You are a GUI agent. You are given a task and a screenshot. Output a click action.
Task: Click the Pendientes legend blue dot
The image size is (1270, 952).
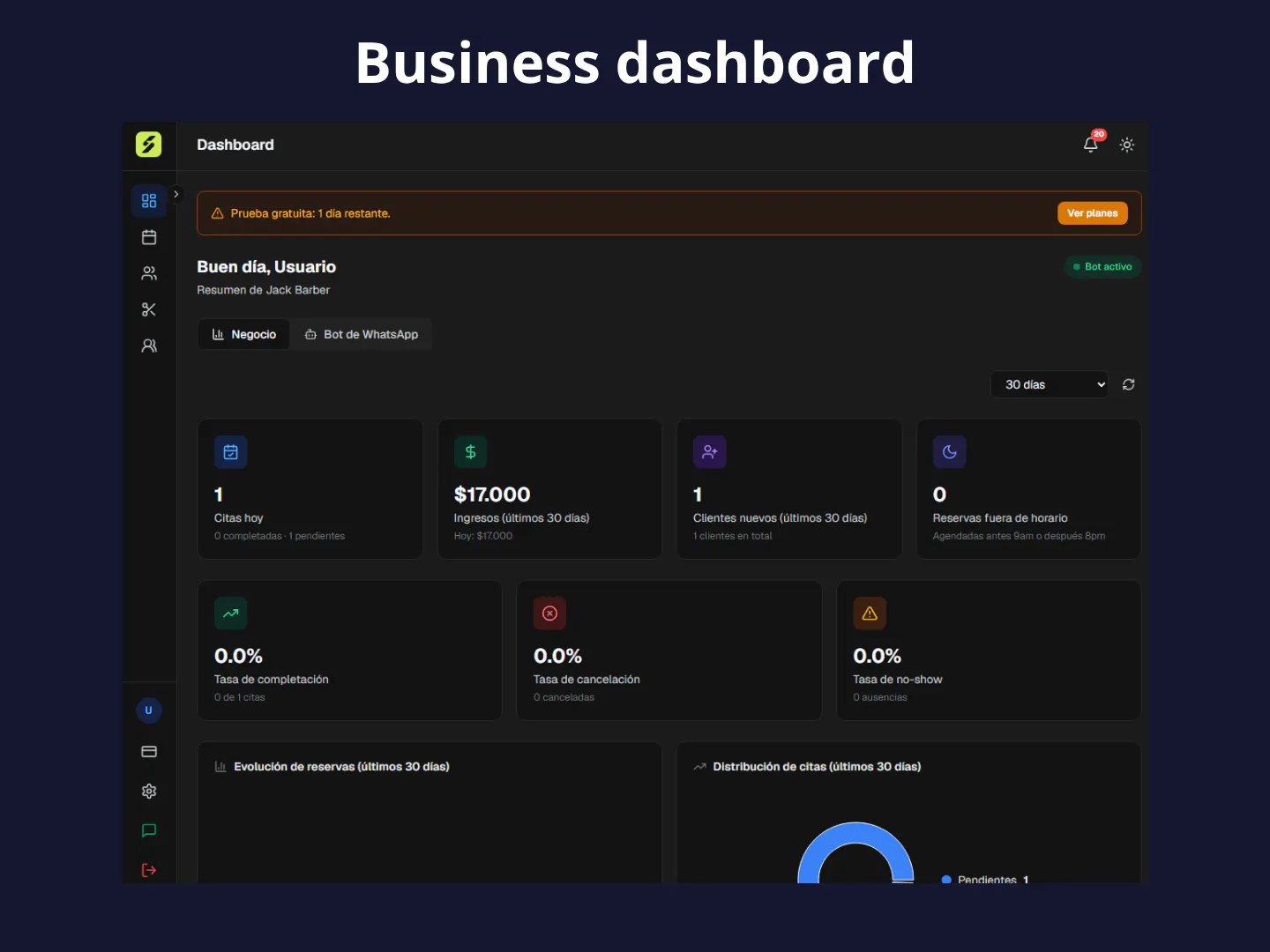(x=946, y=880)
